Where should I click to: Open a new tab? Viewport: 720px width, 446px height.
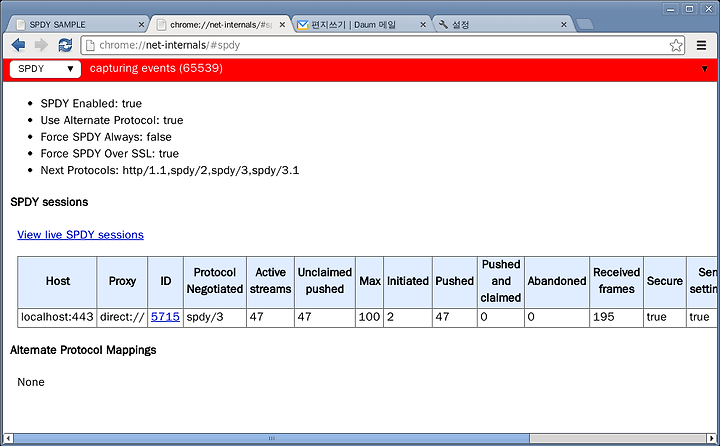click(585, 24)
